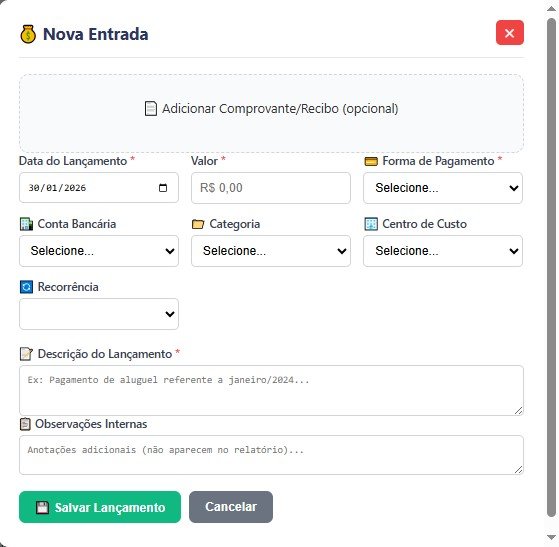
Task: Focus the Observações Internas text area
Action: 271,455
